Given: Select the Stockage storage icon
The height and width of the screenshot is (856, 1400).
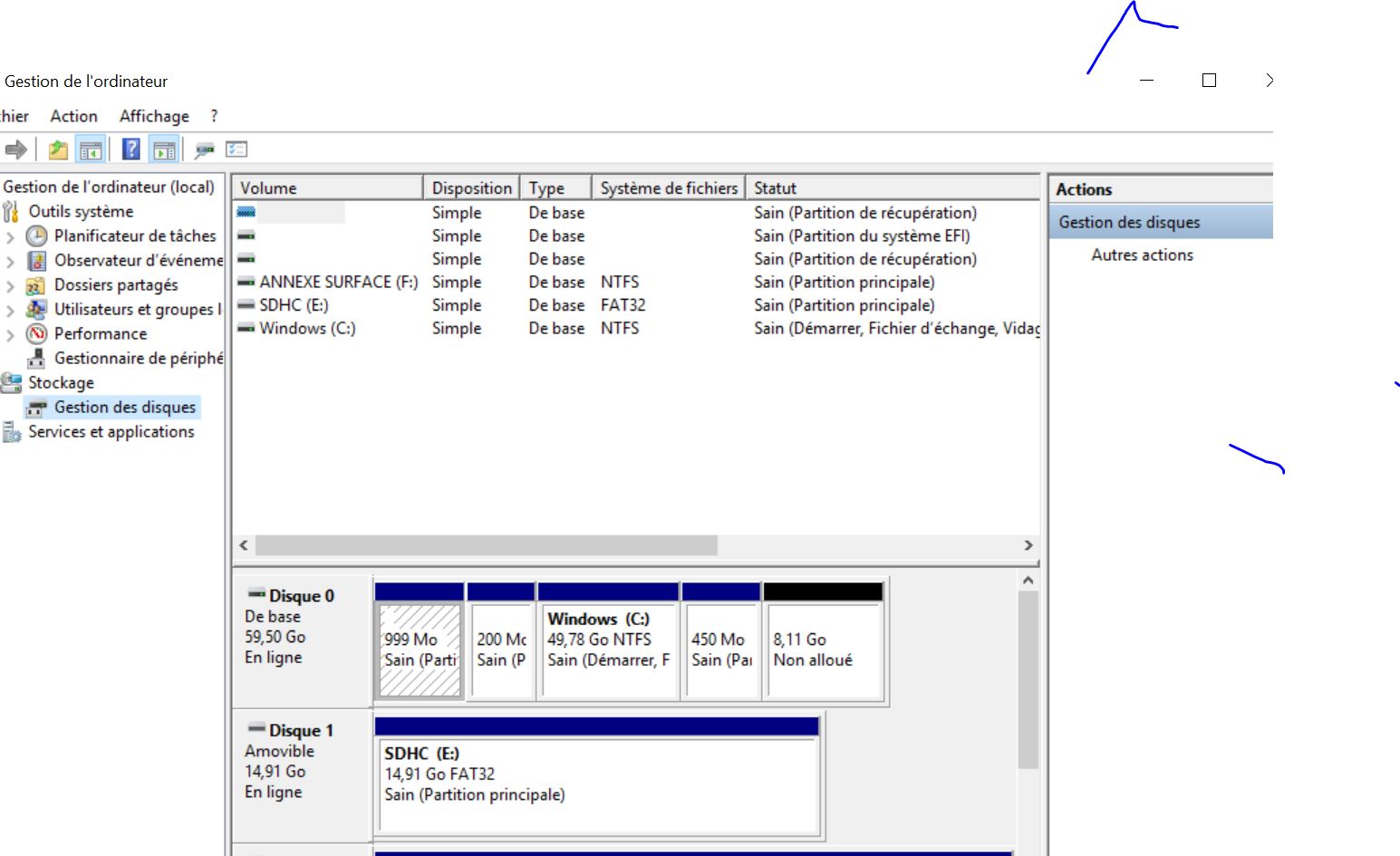Looking at the screenshot, I should click(12, 383).
